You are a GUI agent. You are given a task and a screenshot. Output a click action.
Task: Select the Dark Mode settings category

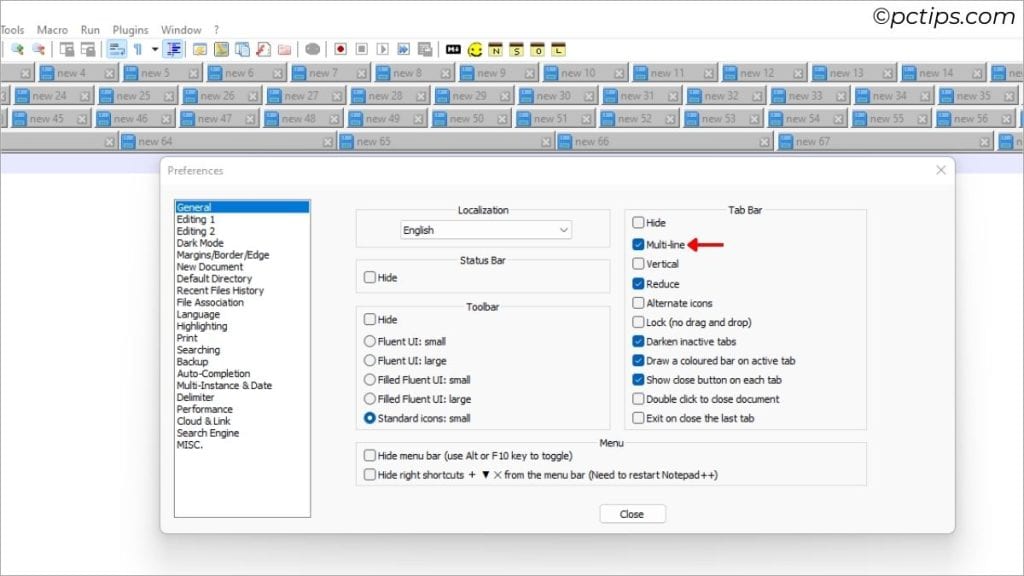pyautogui.click(x=200, y=242)
